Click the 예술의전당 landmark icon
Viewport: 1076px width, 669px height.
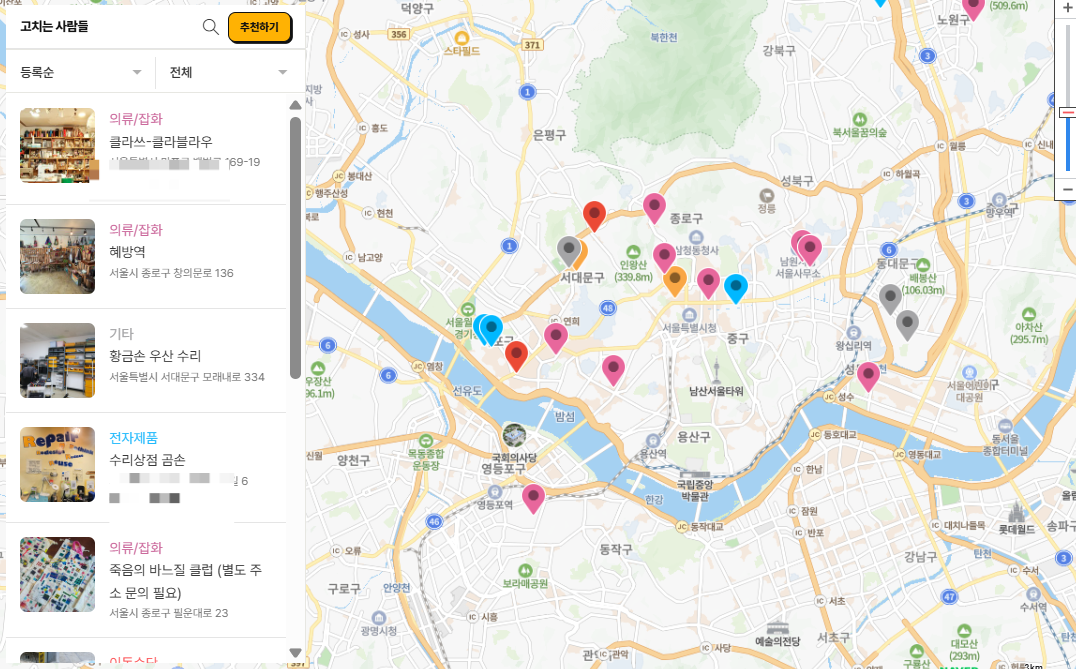pos(777,627)
